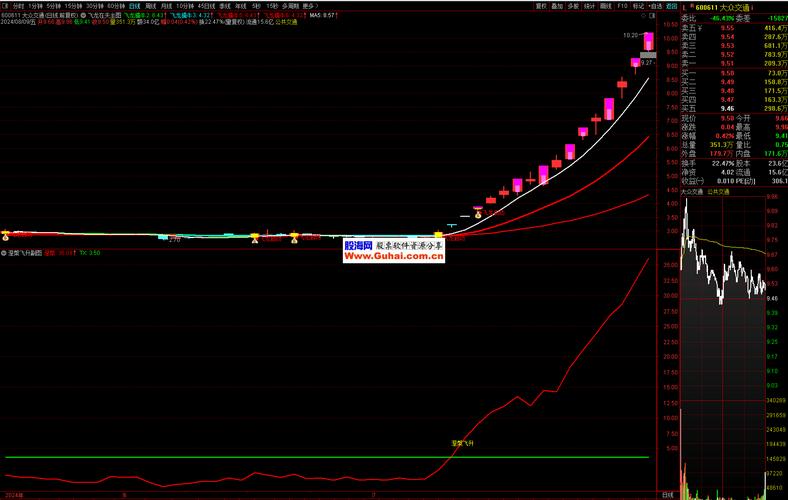Select the 10分钟 period tab
Image resolution: width=788 pixels, height=500 pixels.
pos(185,6)
